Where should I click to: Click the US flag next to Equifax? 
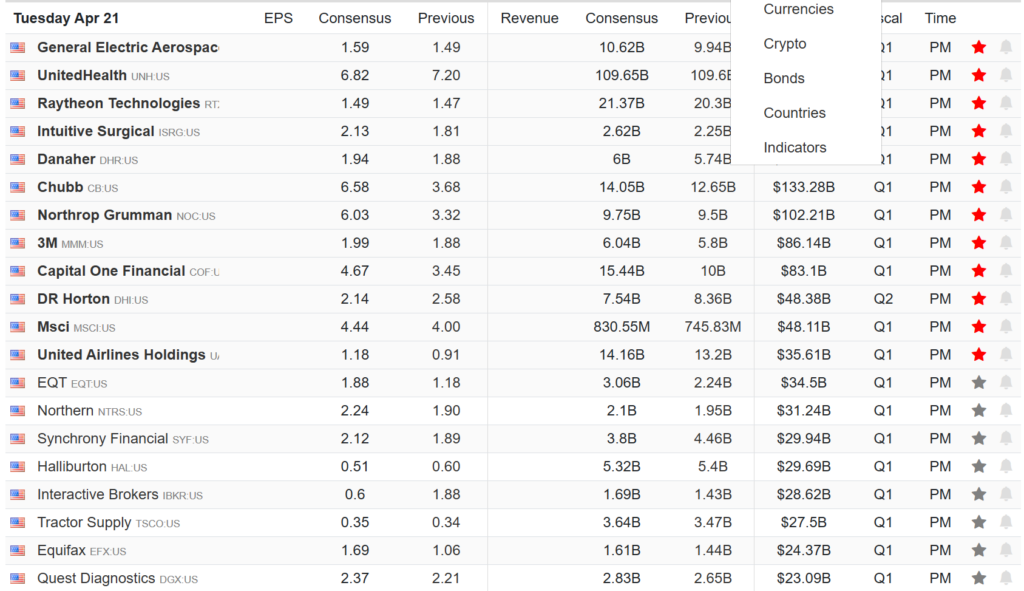tap(15, 550)
